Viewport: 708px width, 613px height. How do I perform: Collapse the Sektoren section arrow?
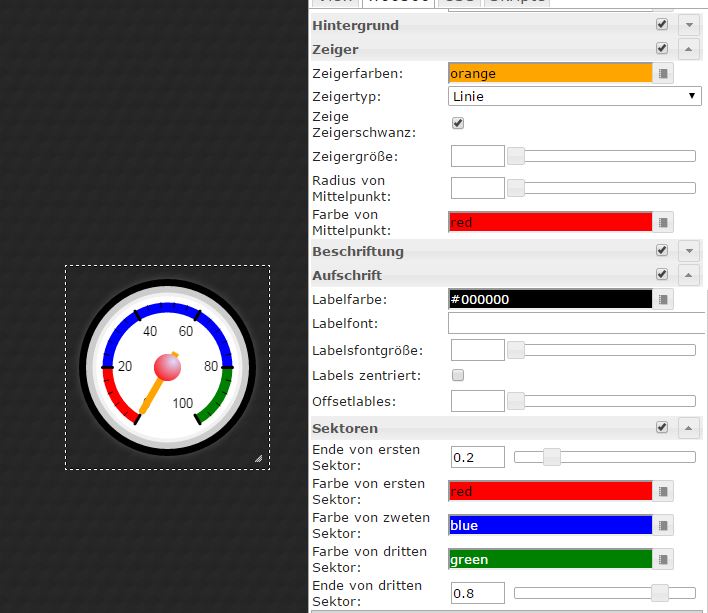689,428
